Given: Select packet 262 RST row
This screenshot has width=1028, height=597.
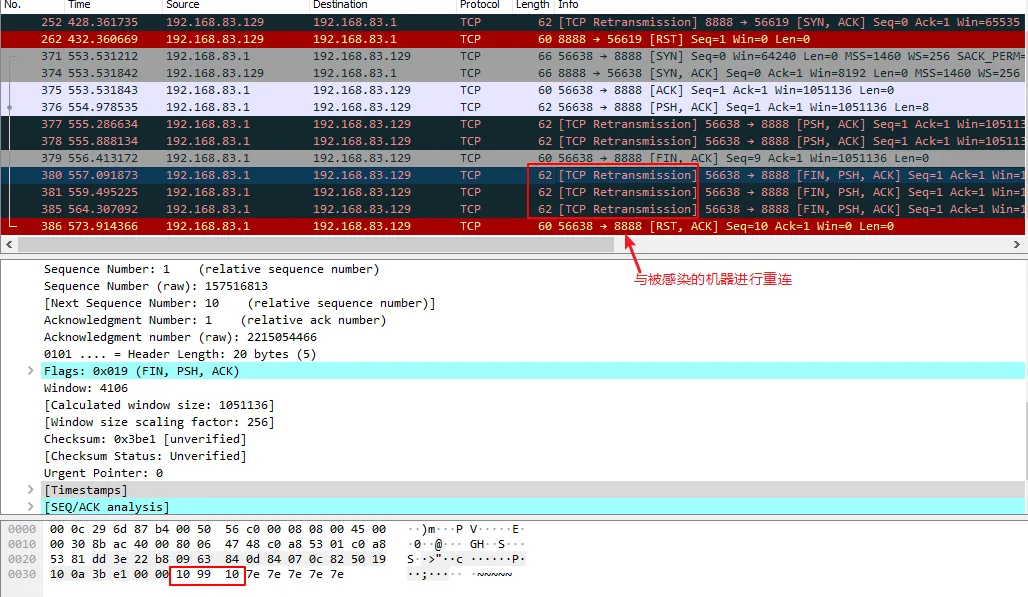Looking at the screenshot, I should [513, 39].
